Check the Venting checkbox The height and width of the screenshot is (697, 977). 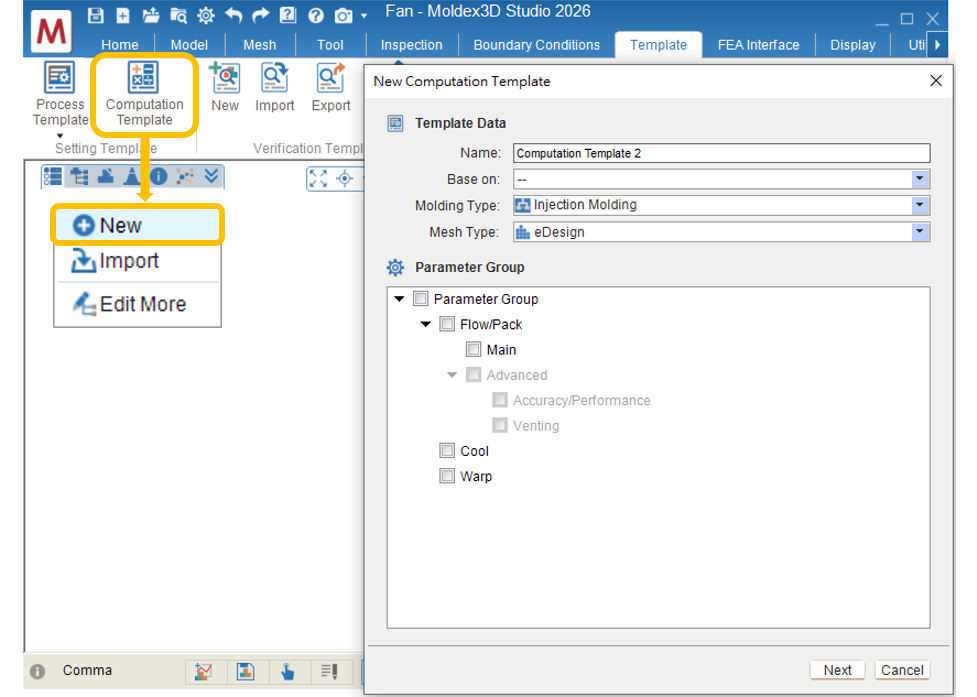500,425
